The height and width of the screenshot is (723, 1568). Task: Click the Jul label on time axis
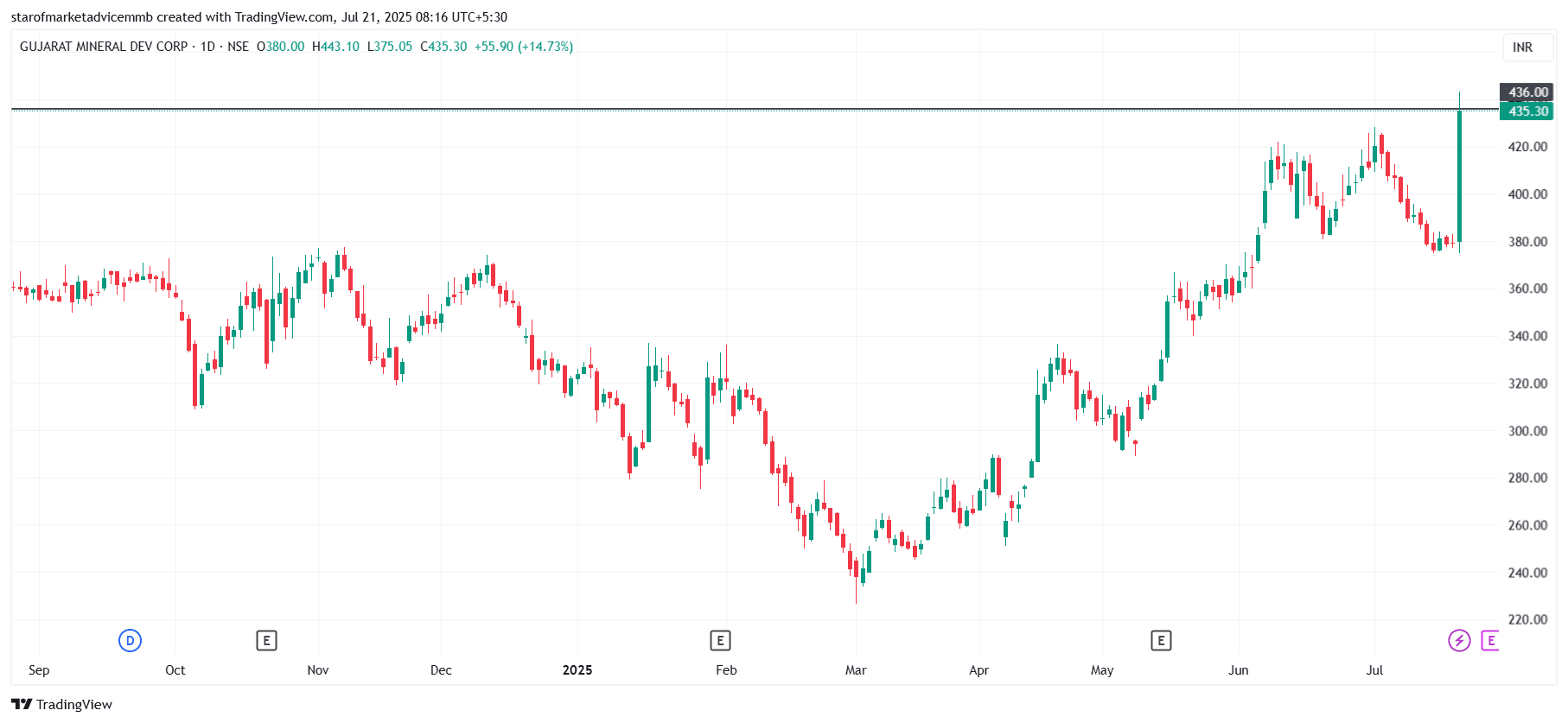1374,670
